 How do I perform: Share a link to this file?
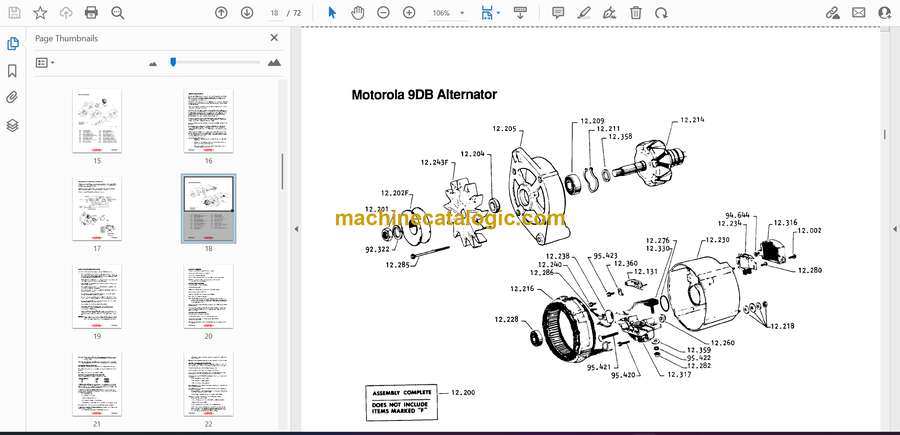pos(832,13)
